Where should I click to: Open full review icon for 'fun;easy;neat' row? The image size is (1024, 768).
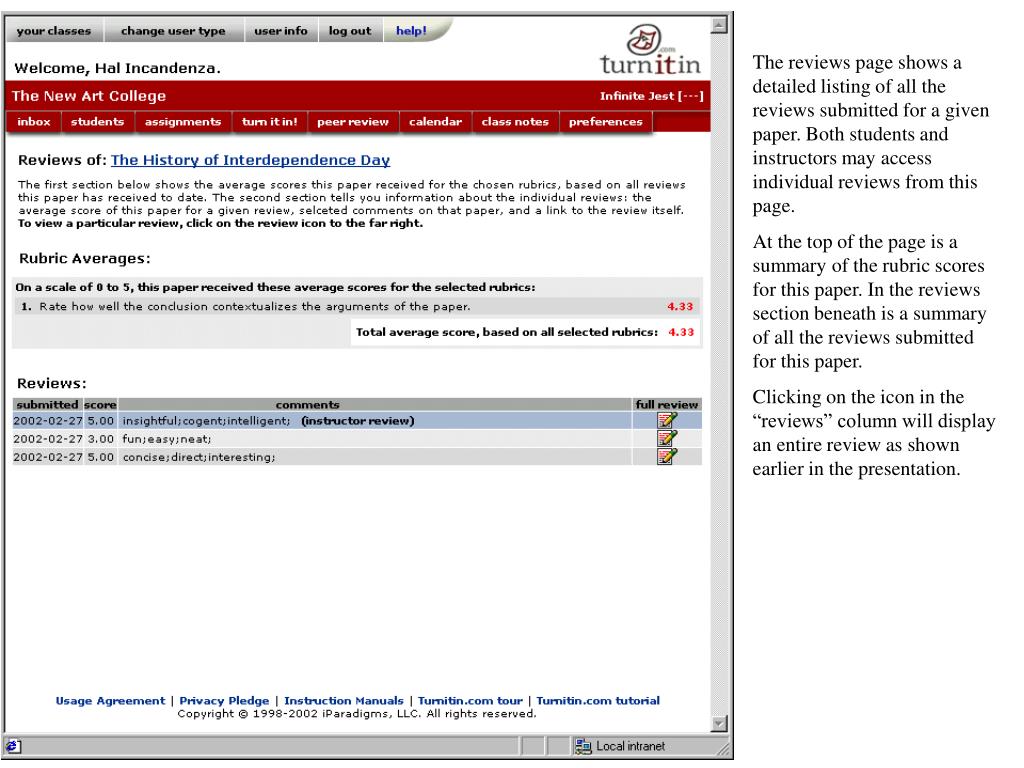(x=667, y=438)
